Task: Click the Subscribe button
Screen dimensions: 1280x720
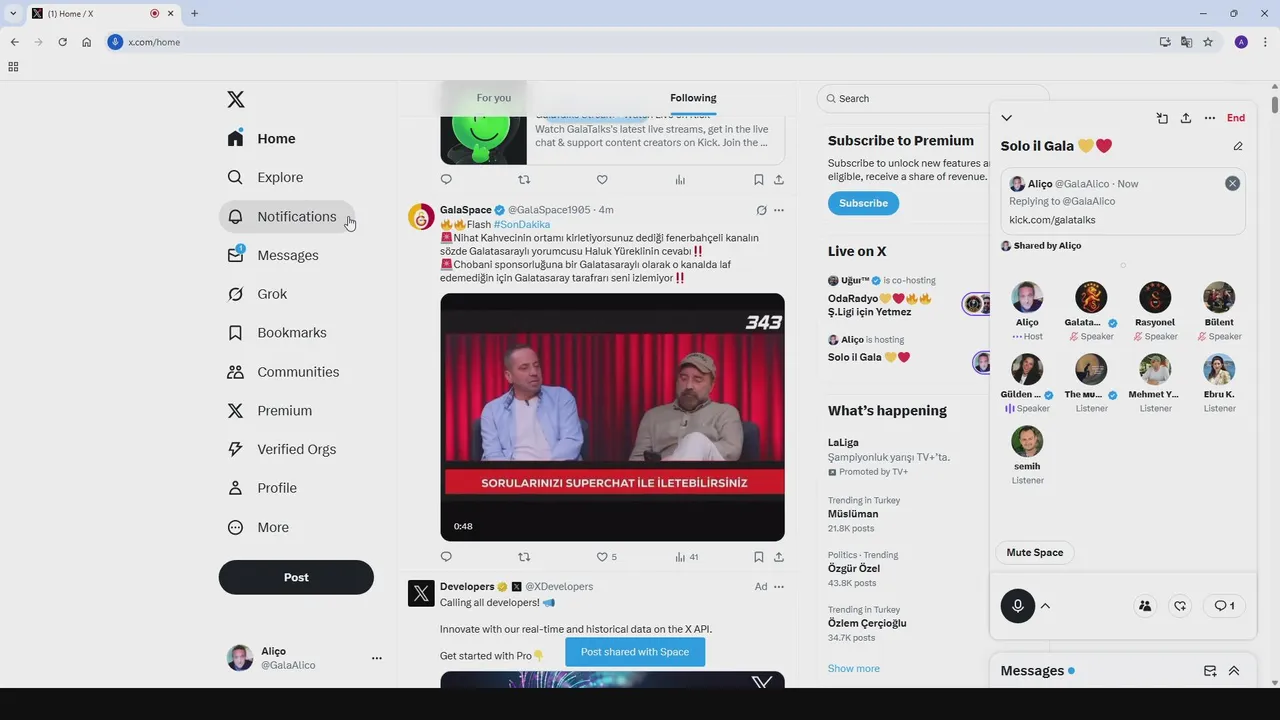Action: point(863,203)
